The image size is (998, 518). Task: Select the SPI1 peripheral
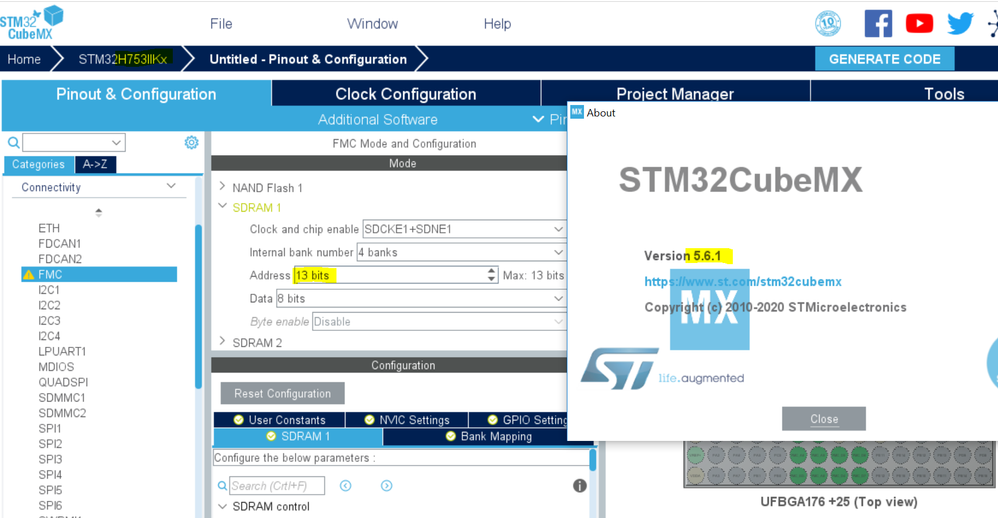click(x=50, y=428)
